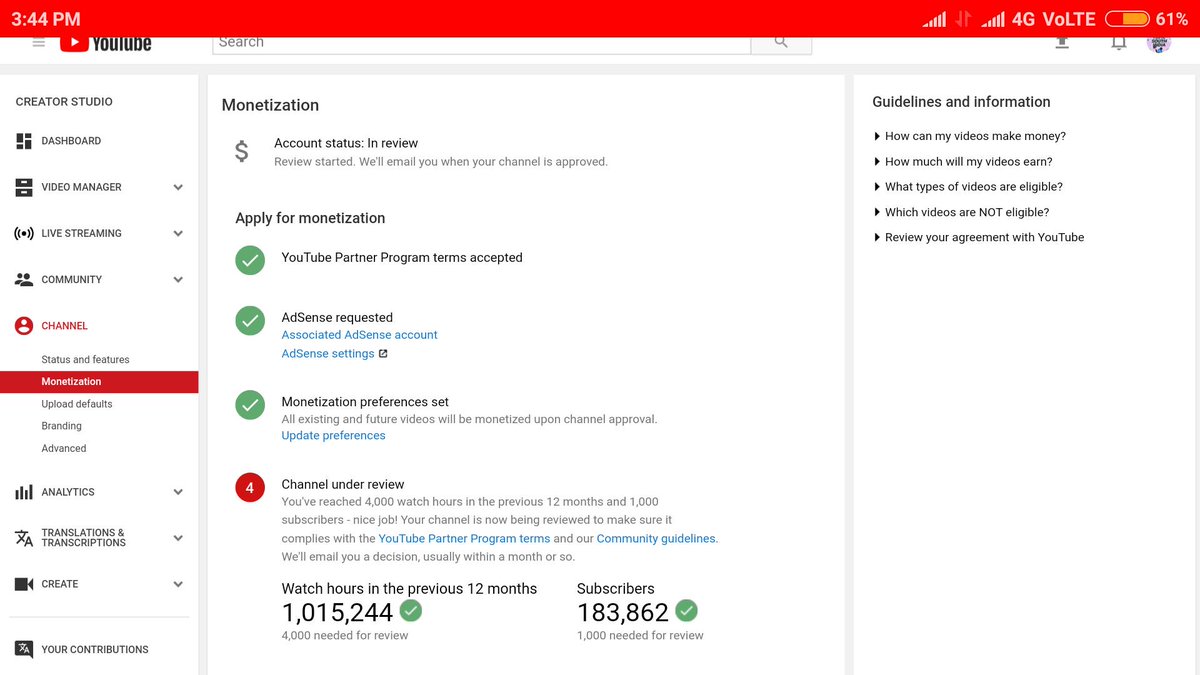Expand 'Which videos are NOT eligible?'

pyautogui.click(x=961, y=212)
